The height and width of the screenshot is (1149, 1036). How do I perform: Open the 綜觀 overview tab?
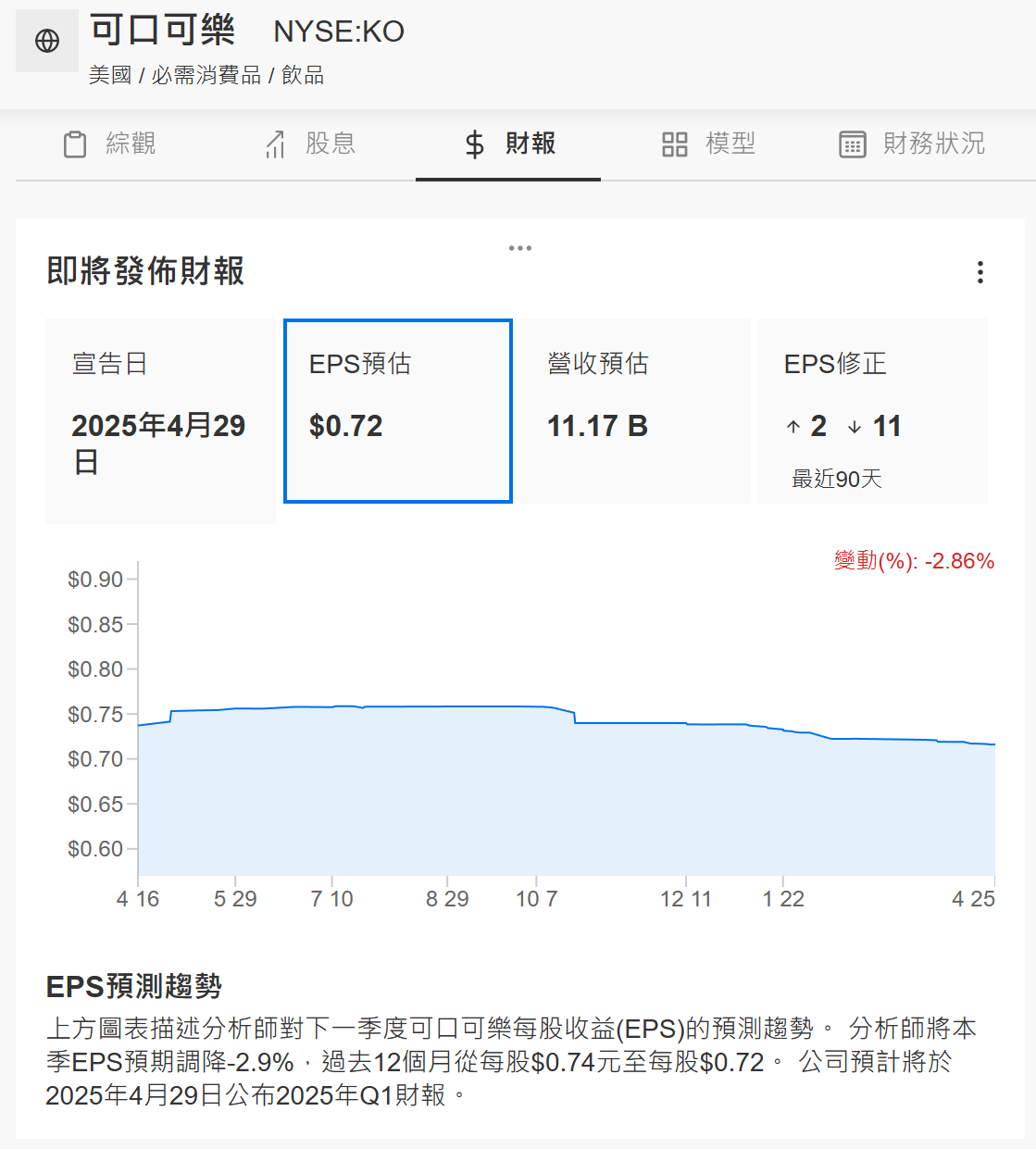point(109,144)
